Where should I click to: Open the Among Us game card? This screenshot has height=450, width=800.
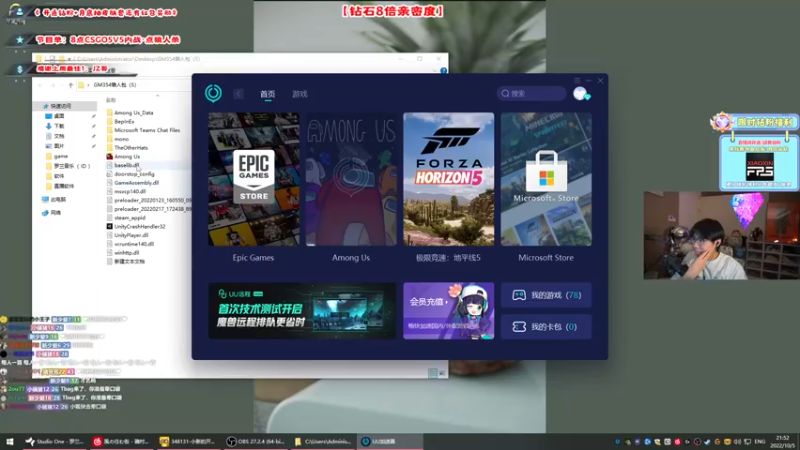click(x=351, y=179)
